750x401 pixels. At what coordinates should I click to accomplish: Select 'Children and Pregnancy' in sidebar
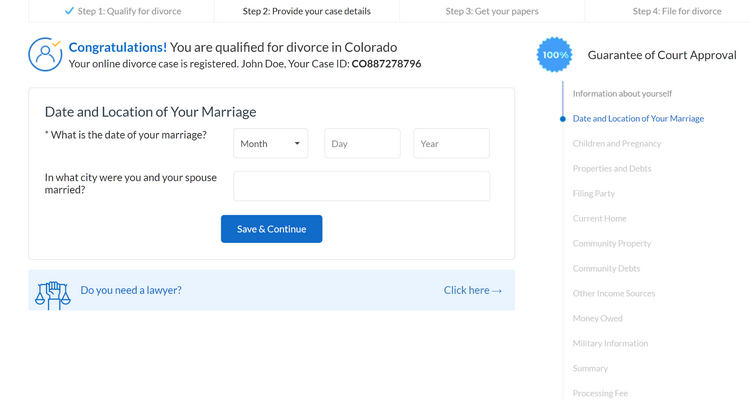[616, 143]
